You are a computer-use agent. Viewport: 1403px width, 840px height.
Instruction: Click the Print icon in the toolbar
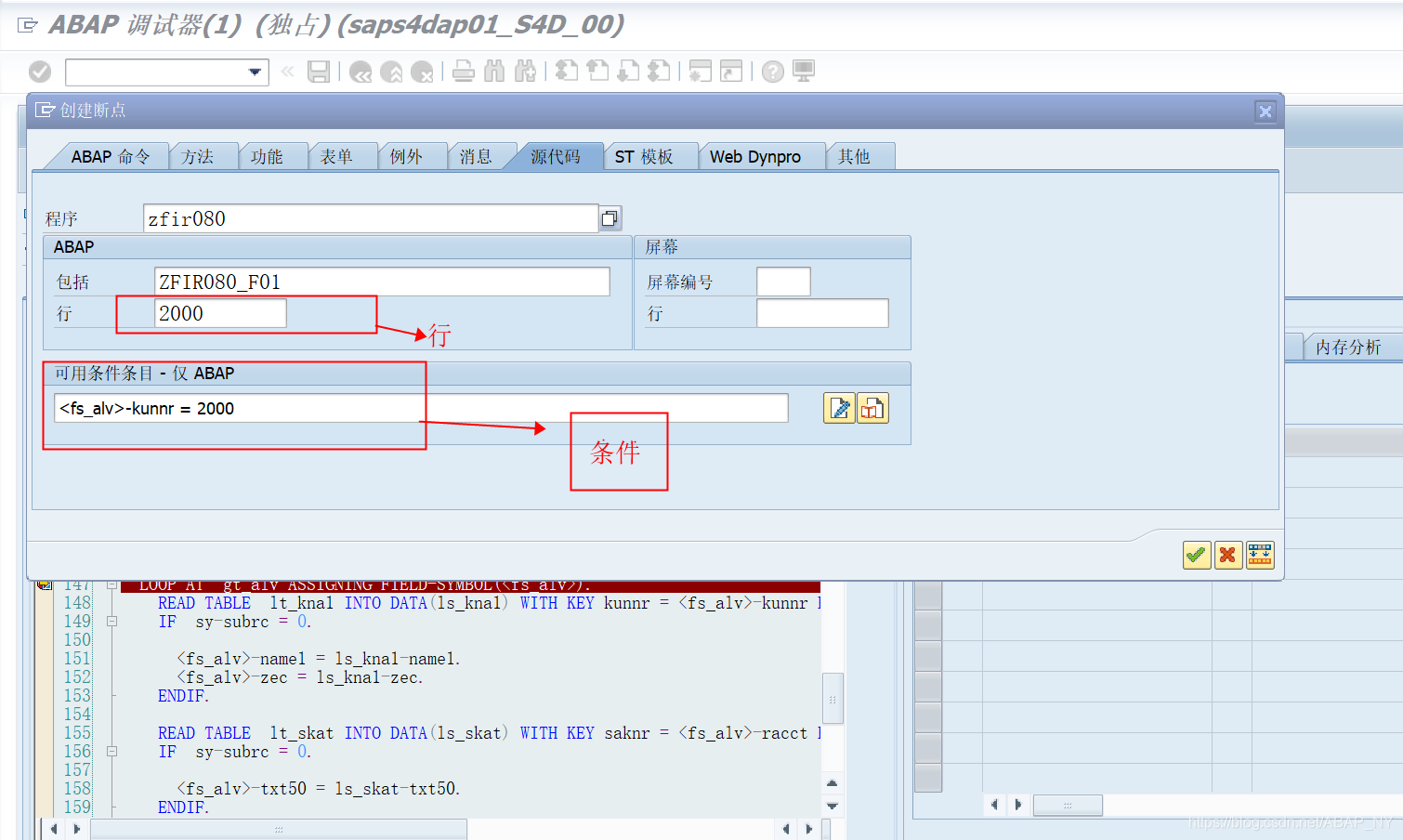(464, 72)
